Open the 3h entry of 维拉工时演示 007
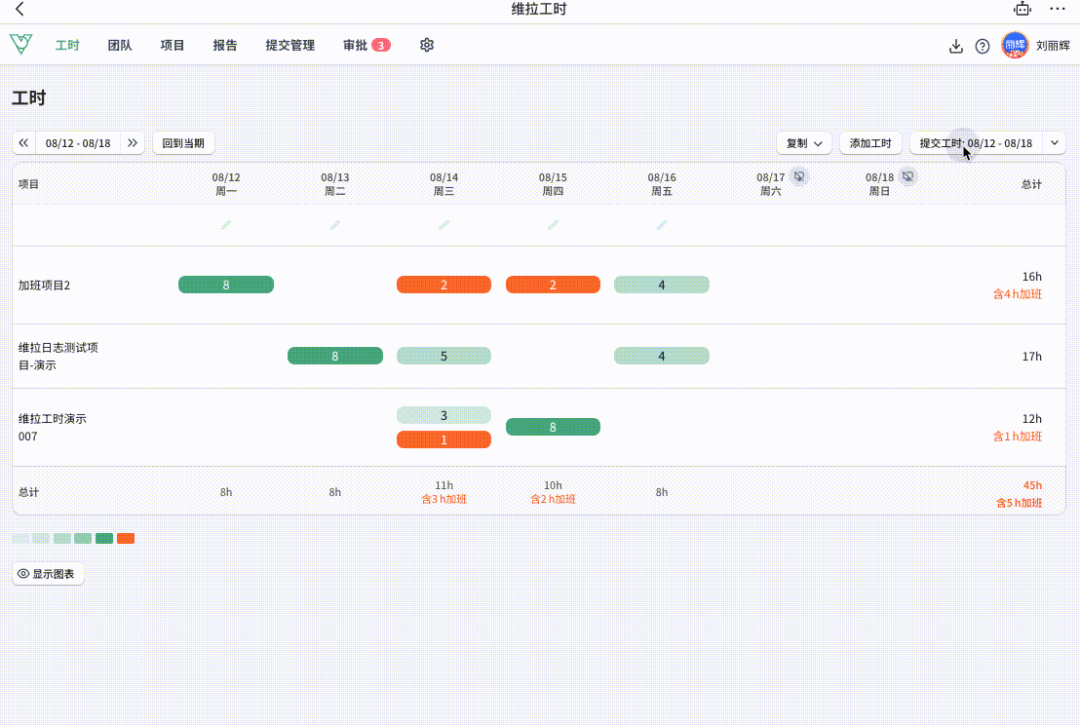Image resolution: width=1080 pixels, height=725 pixels. point(444,415)
